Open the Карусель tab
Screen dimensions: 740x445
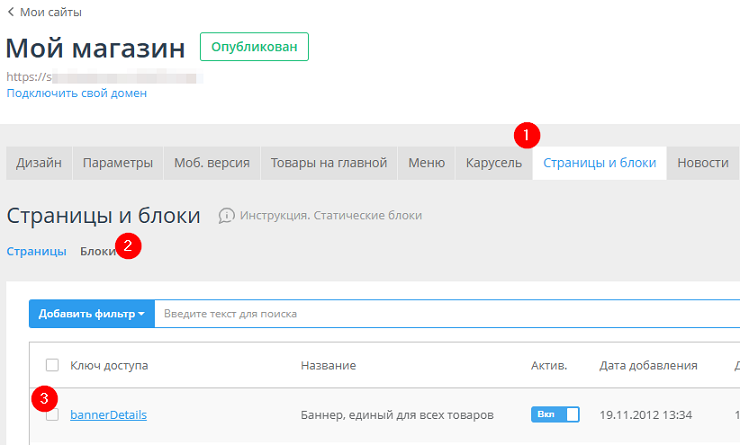pos(494,163)
